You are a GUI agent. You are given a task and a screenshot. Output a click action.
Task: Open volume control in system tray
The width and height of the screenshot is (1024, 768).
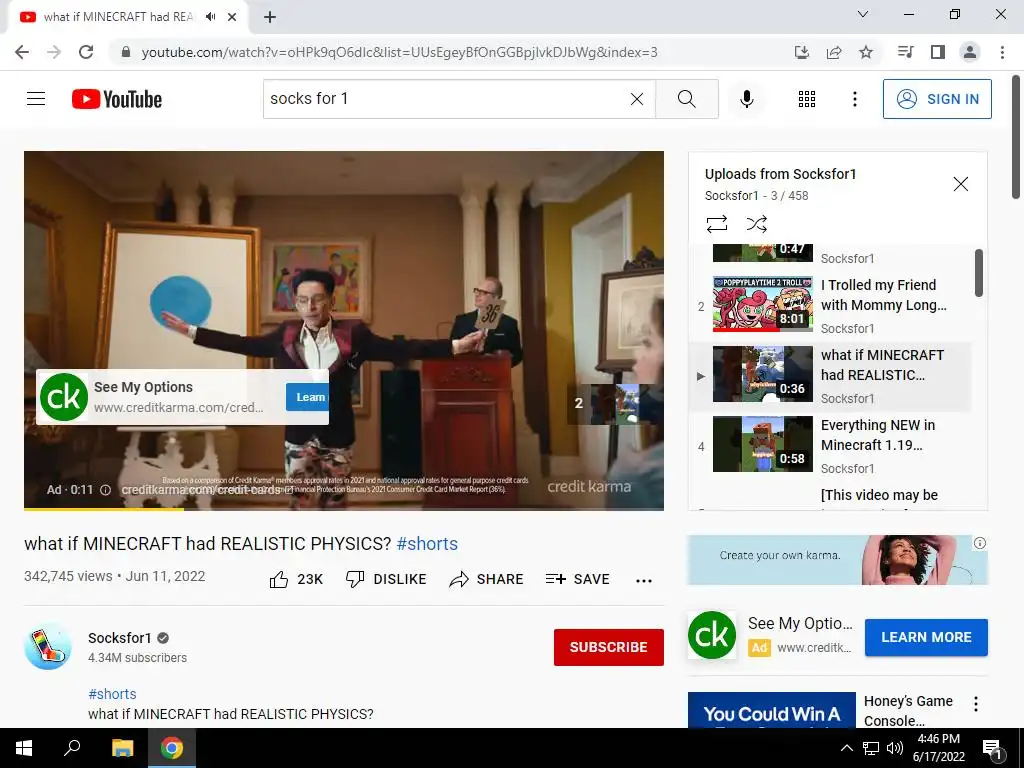(x=895, y=748)
